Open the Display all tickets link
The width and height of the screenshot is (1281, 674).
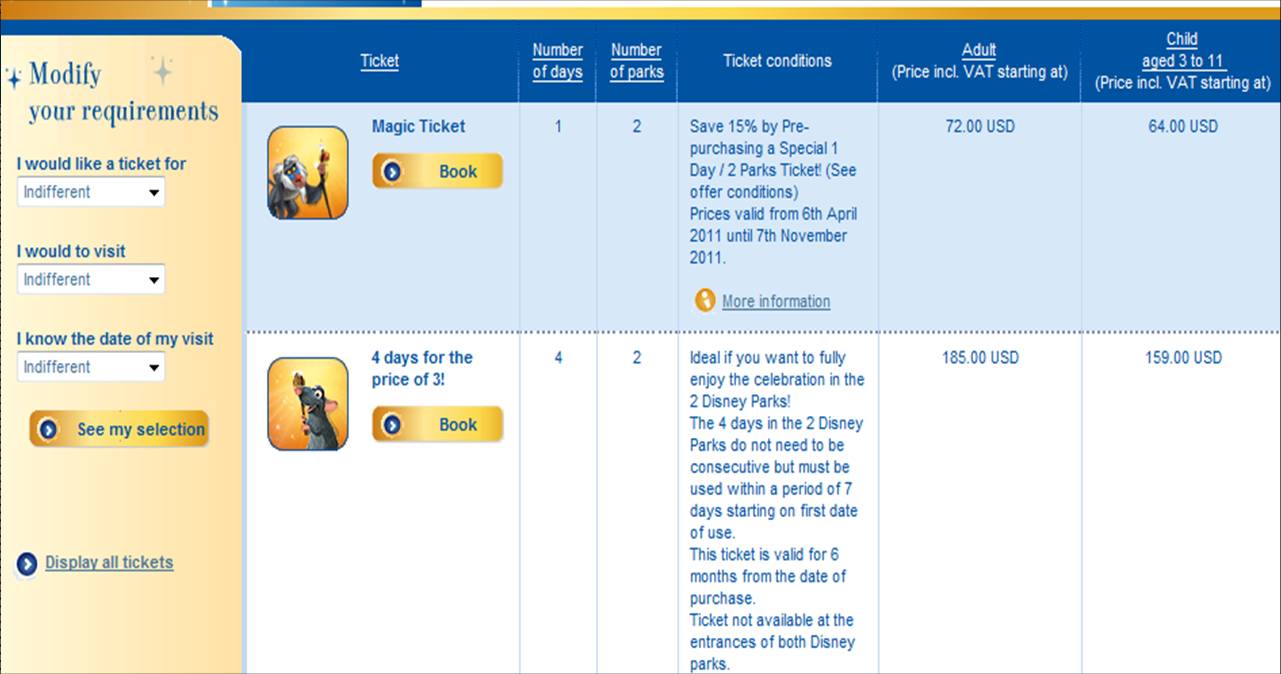click(109, 562)
